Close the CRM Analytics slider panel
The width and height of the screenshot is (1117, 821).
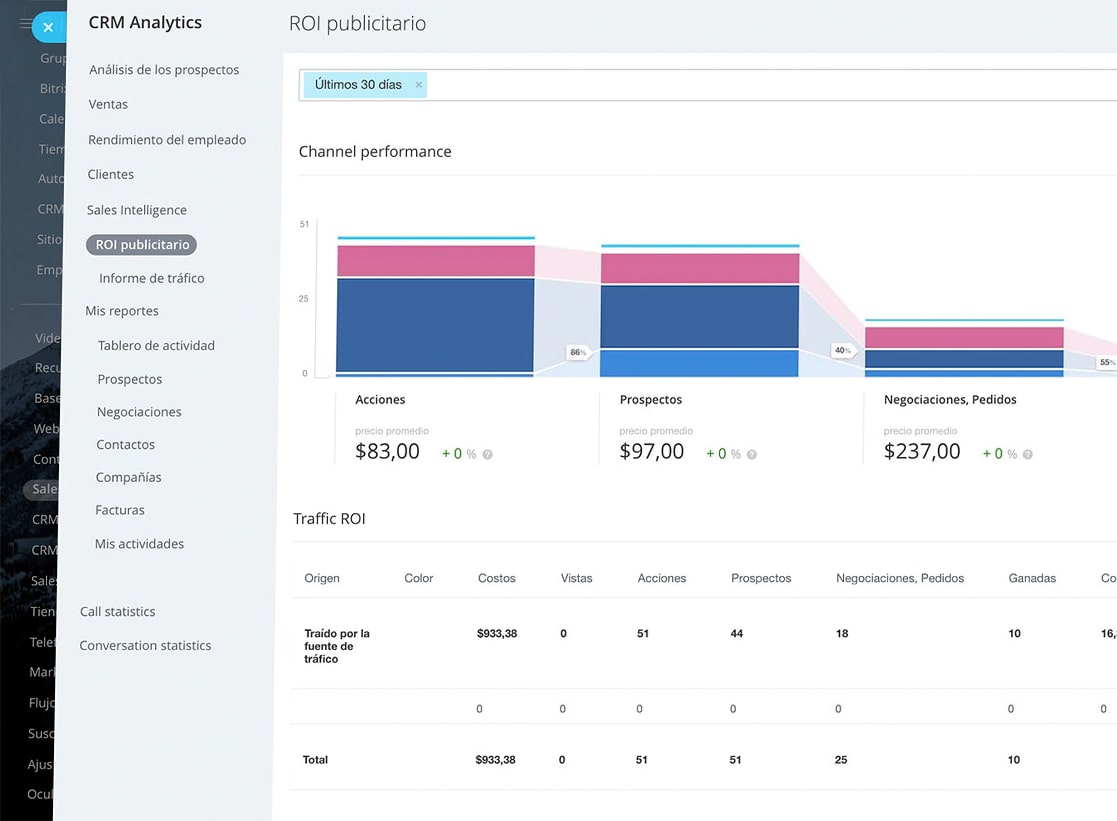tap(48, 27)
